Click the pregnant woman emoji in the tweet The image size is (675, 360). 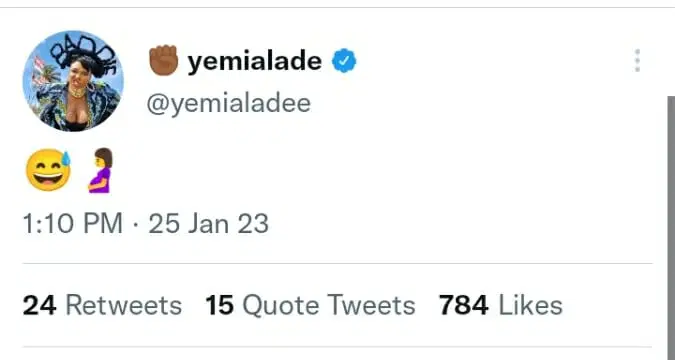pyautogui.click(x=101, y=170)
